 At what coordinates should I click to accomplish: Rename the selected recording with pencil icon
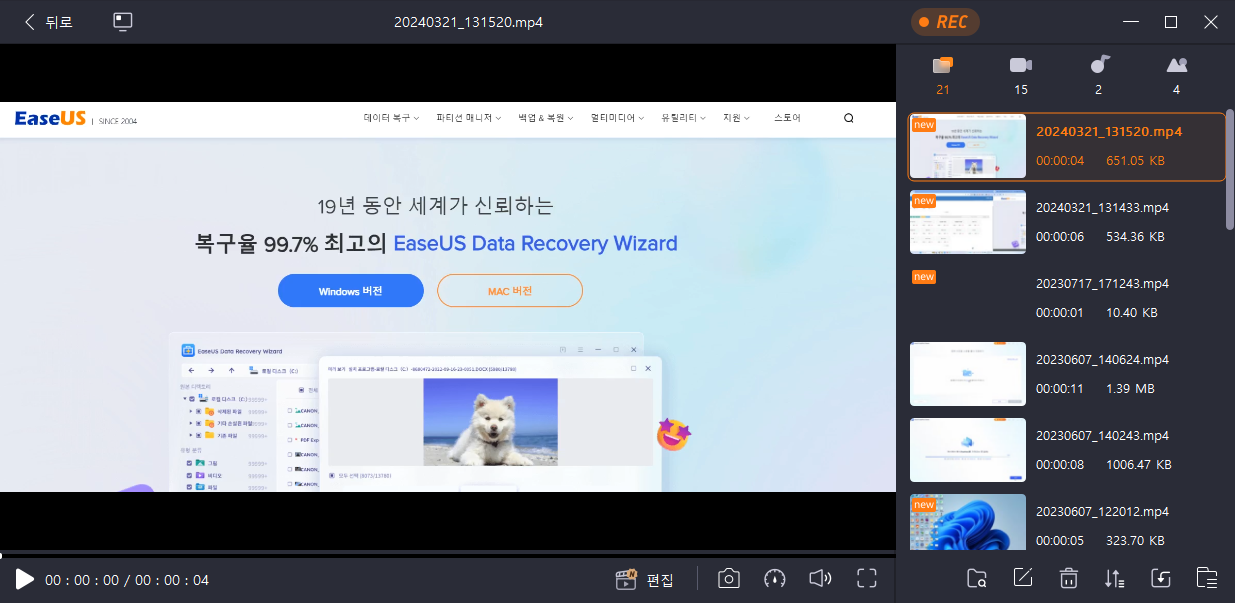(1022, 578)
